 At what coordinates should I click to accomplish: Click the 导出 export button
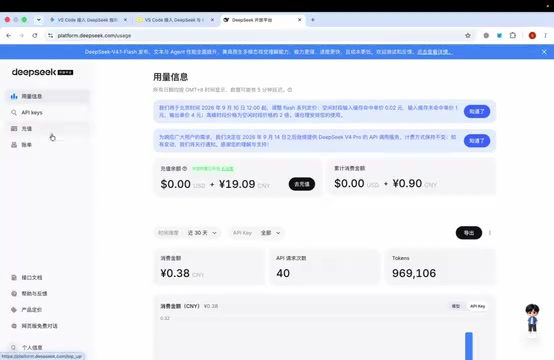point(468,233)
